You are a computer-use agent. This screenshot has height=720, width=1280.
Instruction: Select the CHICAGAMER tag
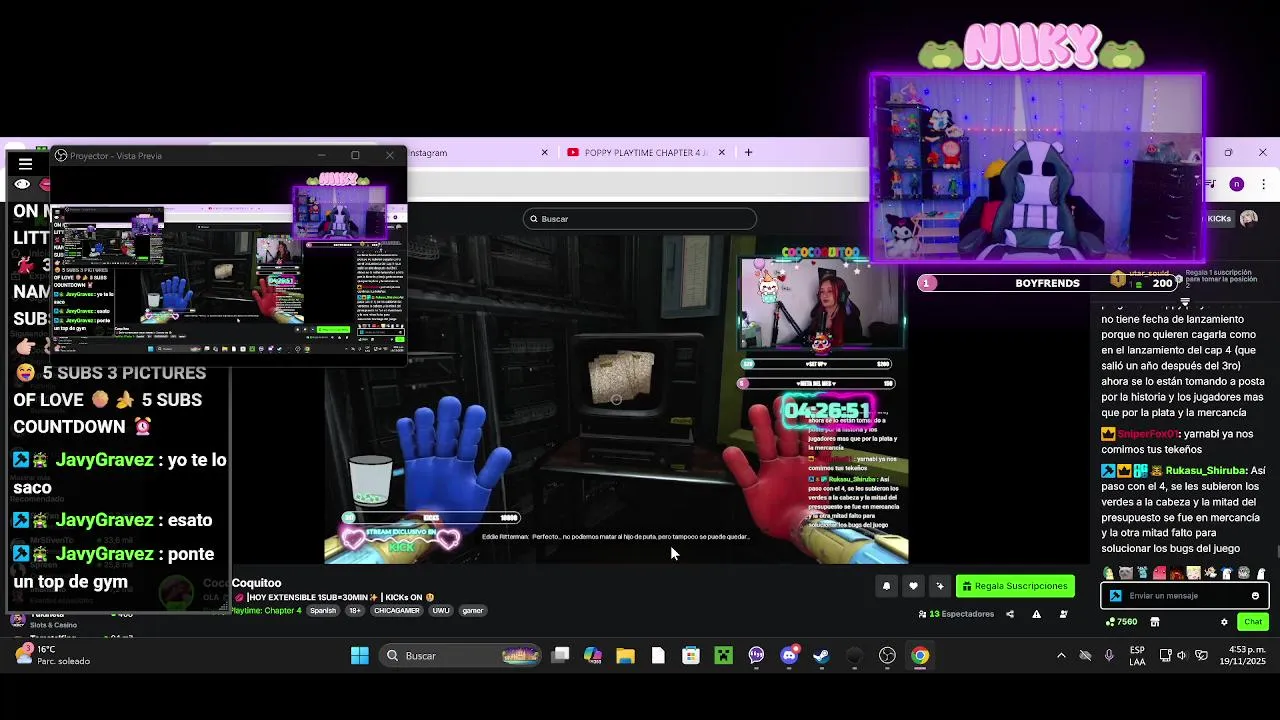(x=397, y=611)
